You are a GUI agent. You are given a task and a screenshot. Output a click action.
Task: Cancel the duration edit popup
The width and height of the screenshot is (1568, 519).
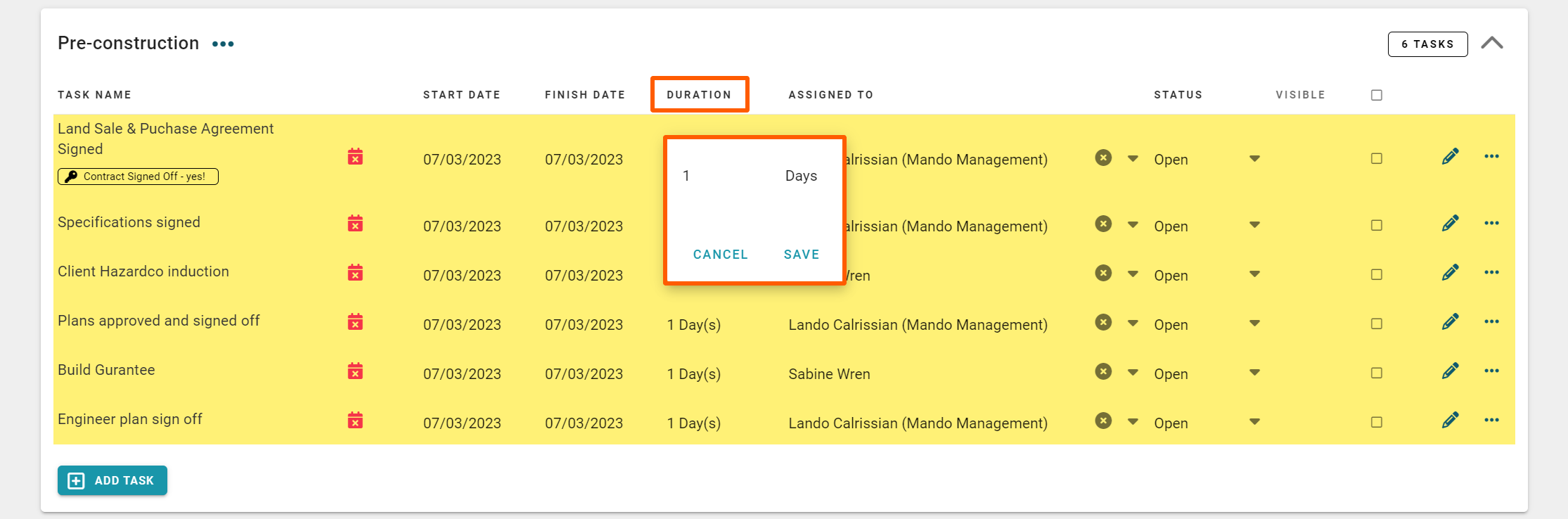pos(720,255)
